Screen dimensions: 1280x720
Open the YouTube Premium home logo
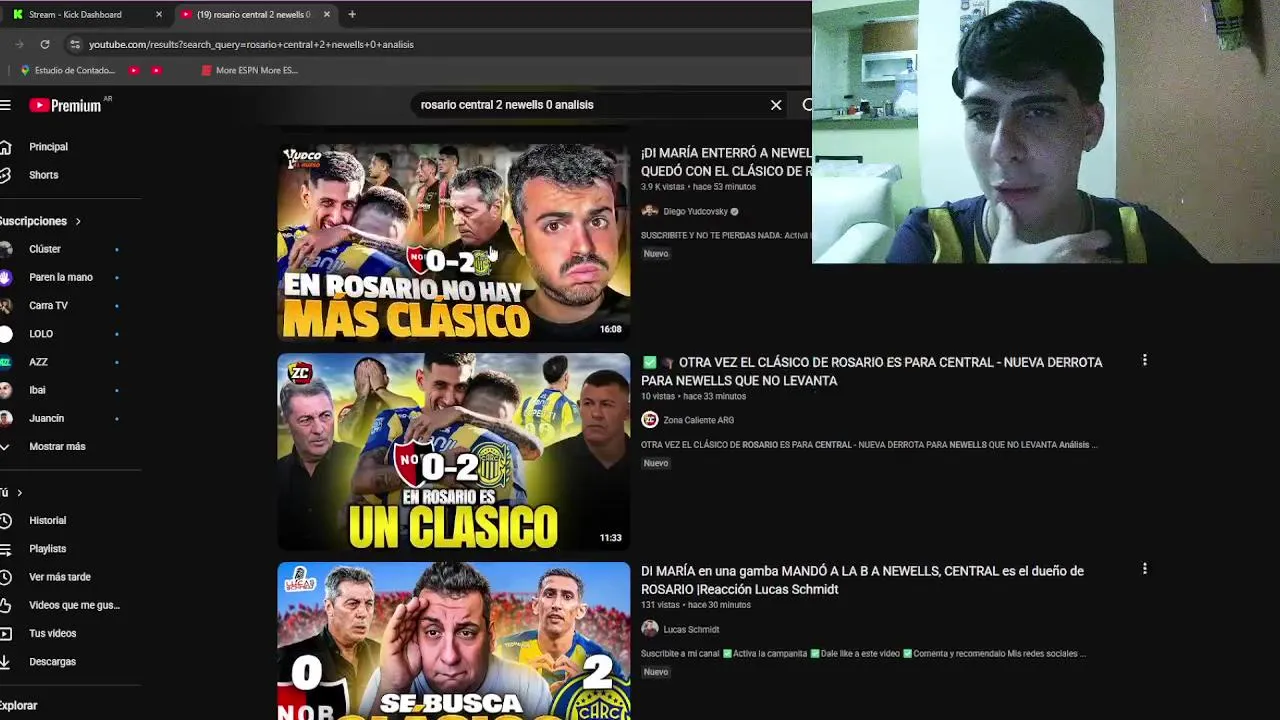pos(65,105)
